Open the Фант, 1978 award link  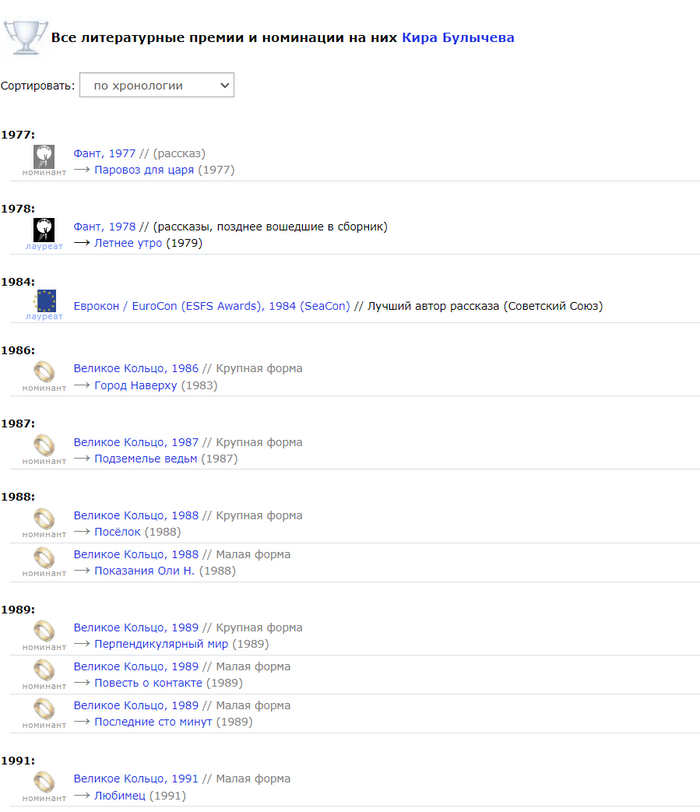pyautogui.click(x=104, y=226)
